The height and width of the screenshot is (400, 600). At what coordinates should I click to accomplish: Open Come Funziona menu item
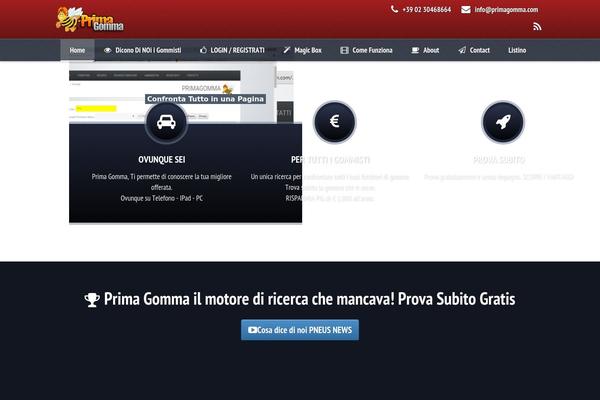click(x=366, y=50)
